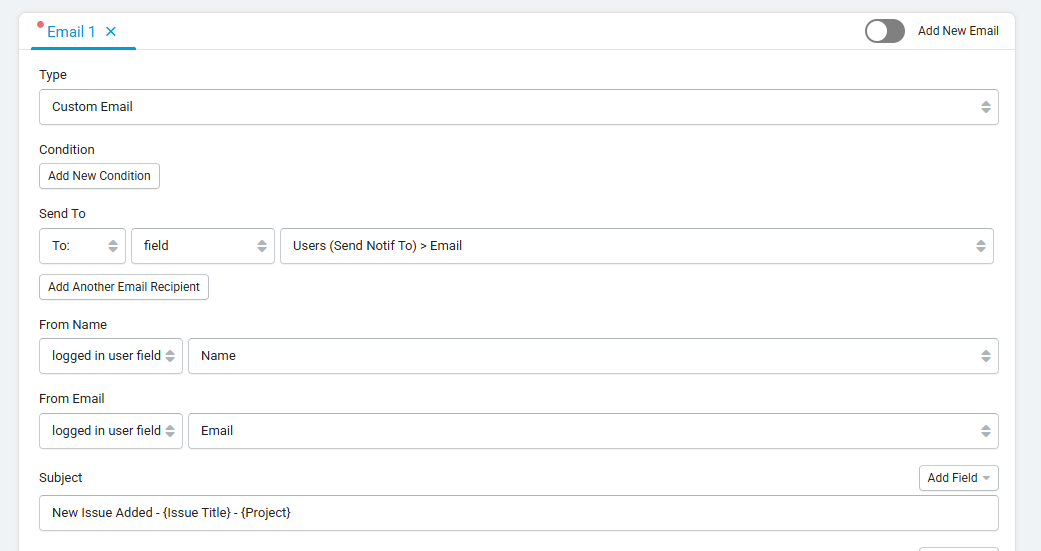This screenshot has height=551, width=1041.
Task: Click the Add New Email label
Action: point(958,31)
